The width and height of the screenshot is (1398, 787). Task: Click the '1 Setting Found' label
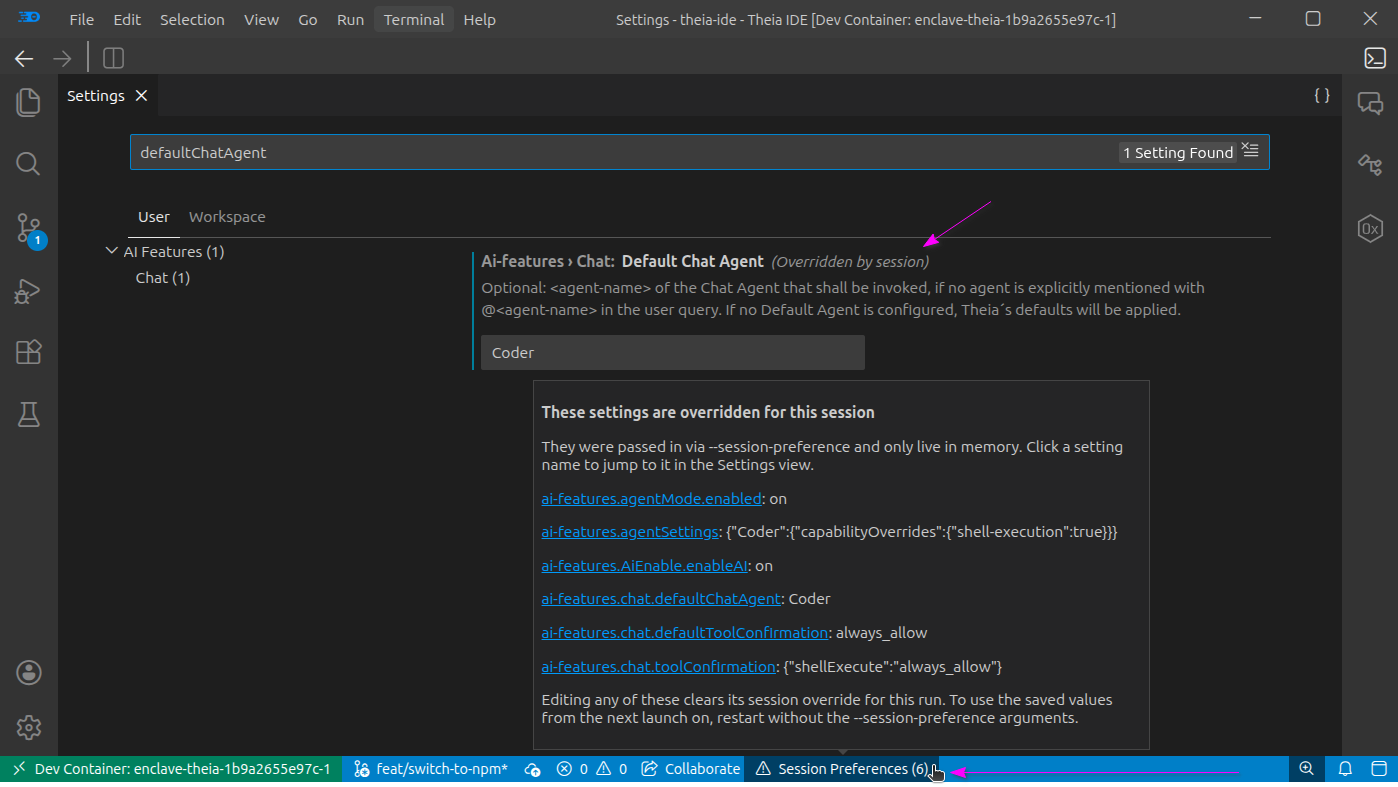(x=1178, y=153)
